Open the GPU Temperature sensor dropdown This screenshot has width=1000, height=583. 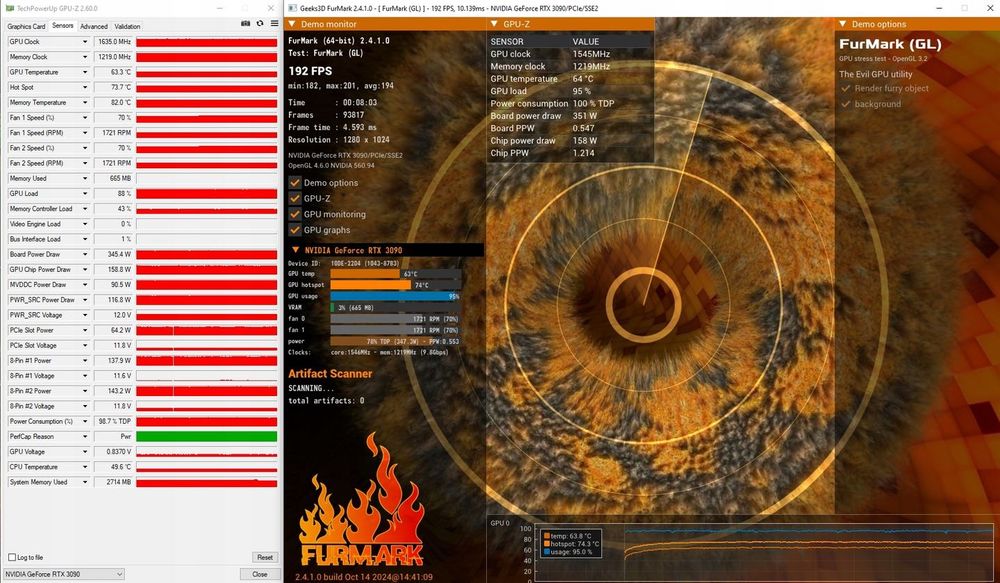(85, 72)
